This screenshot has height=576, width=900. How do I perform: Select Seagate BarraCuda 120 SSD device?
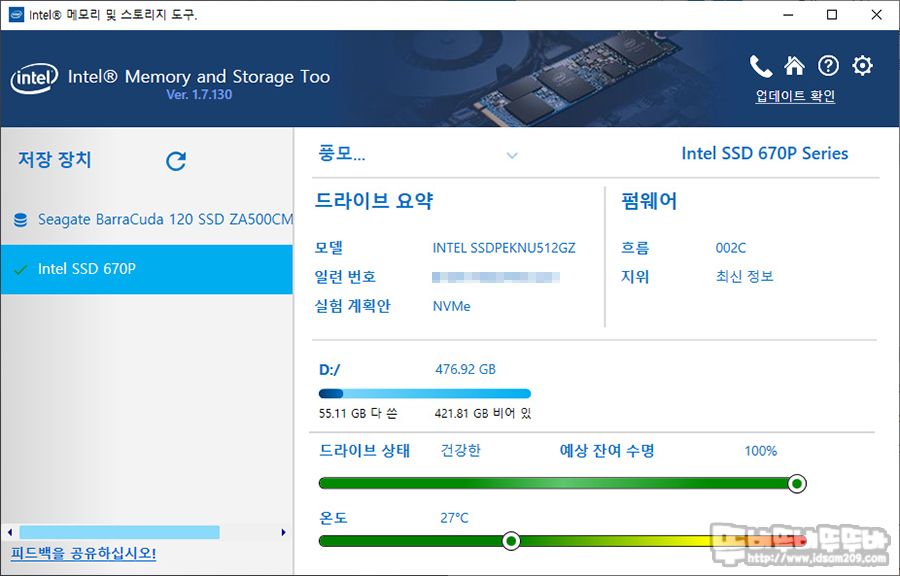pyautogui.click(x=147, y=220)
